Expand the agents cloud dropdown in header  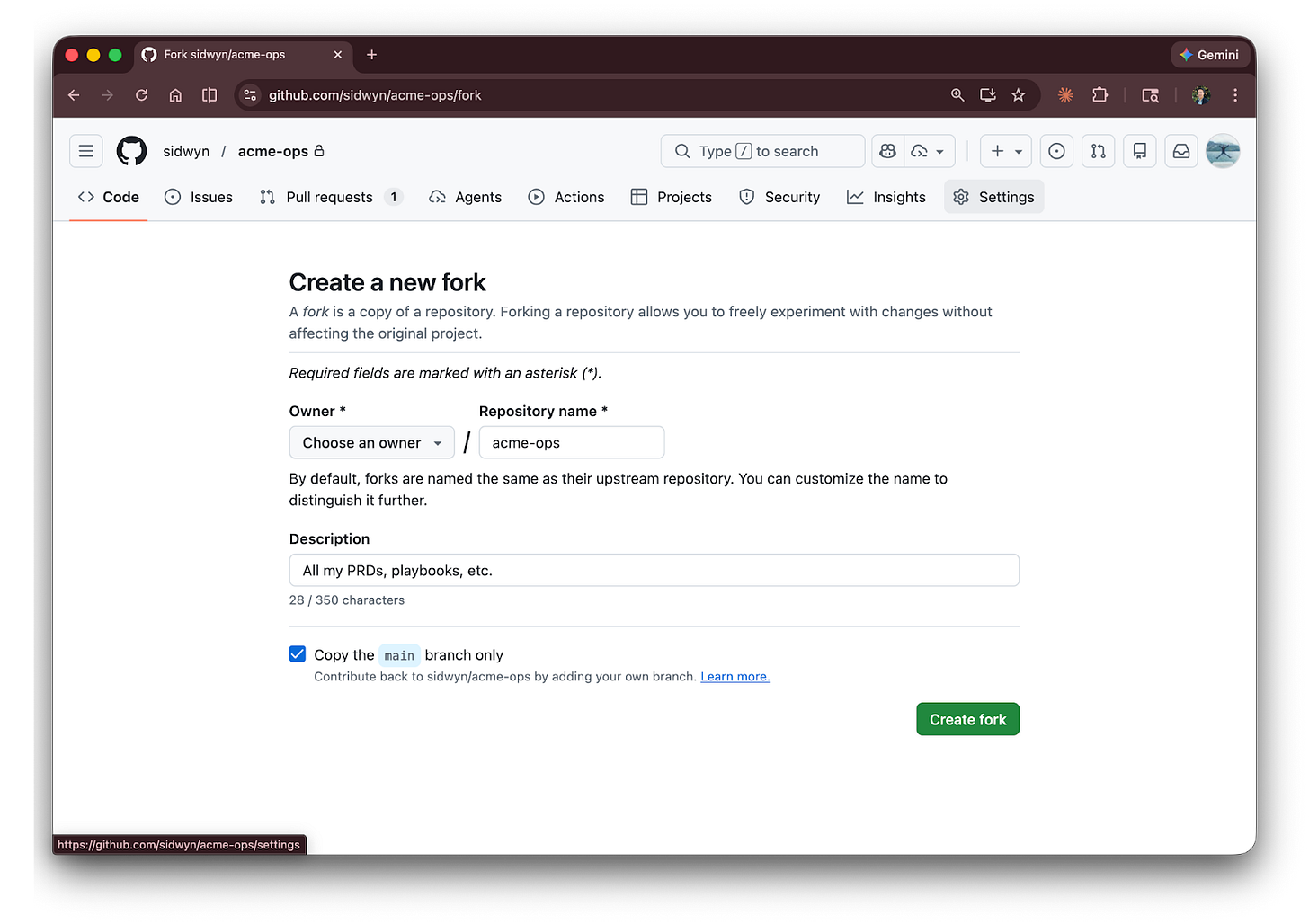coord(929,151)
